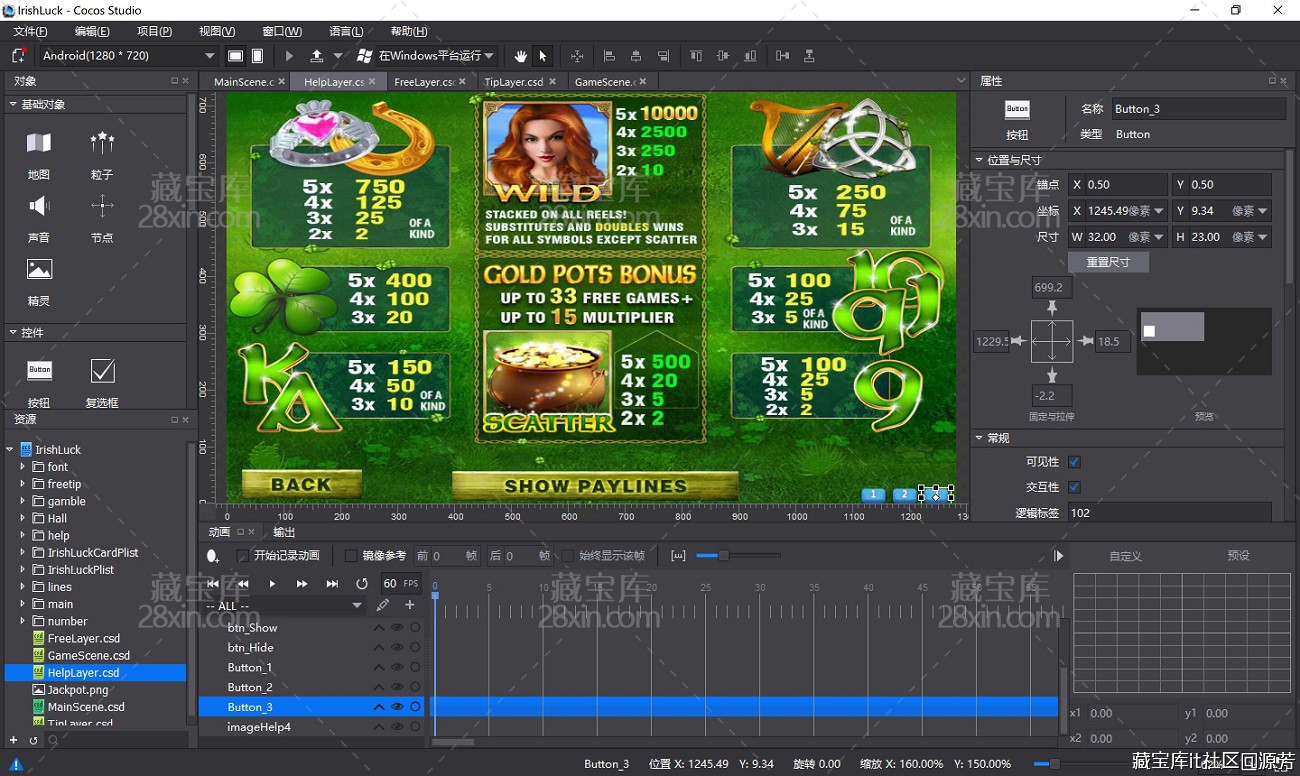Toggle the visibility checkbox in properties
Screen dimensions: 1300x776
coord(1074,462)
